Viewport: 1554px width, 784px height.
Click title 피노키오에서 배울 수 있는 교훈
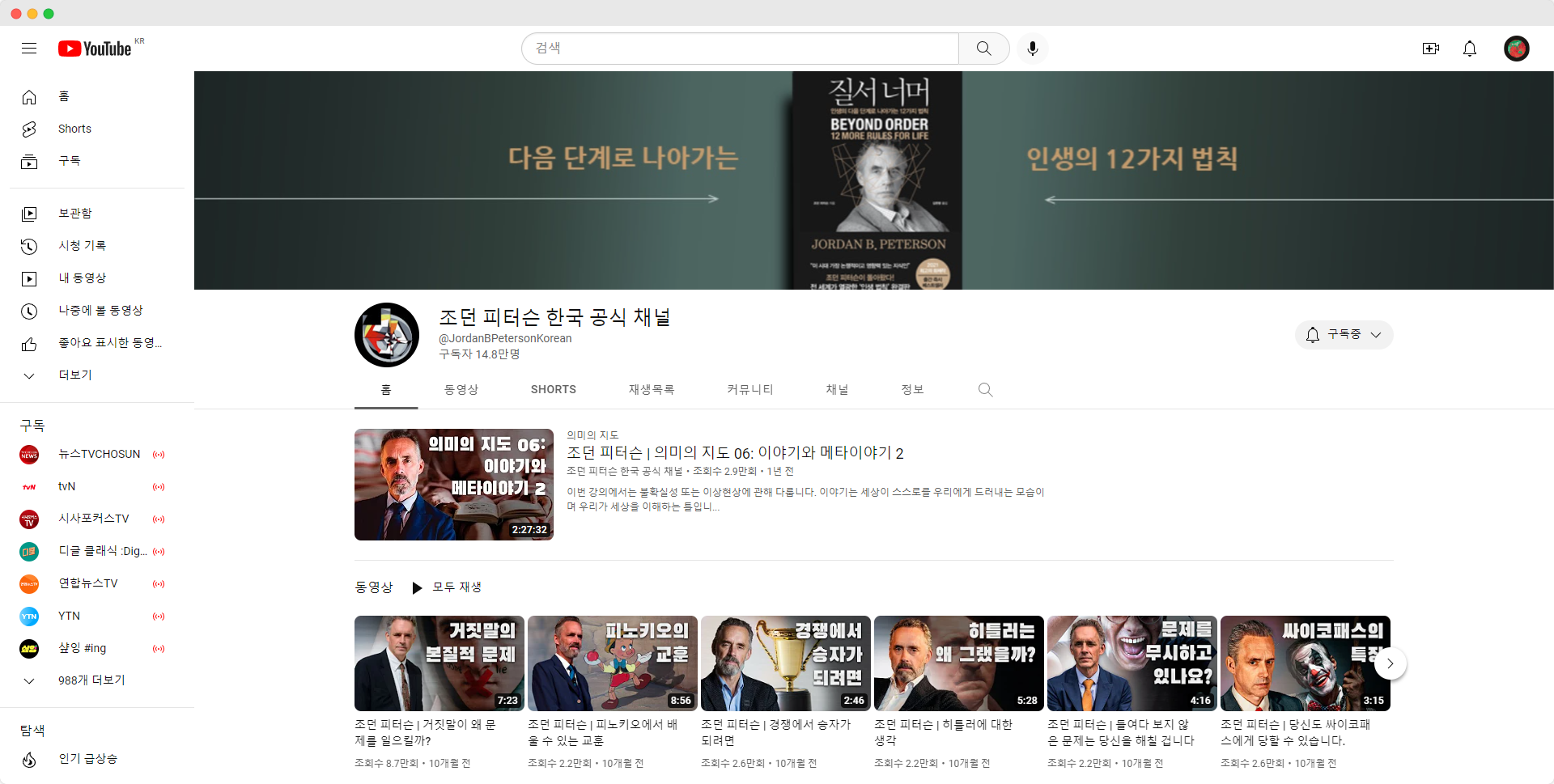coord(603,733)
